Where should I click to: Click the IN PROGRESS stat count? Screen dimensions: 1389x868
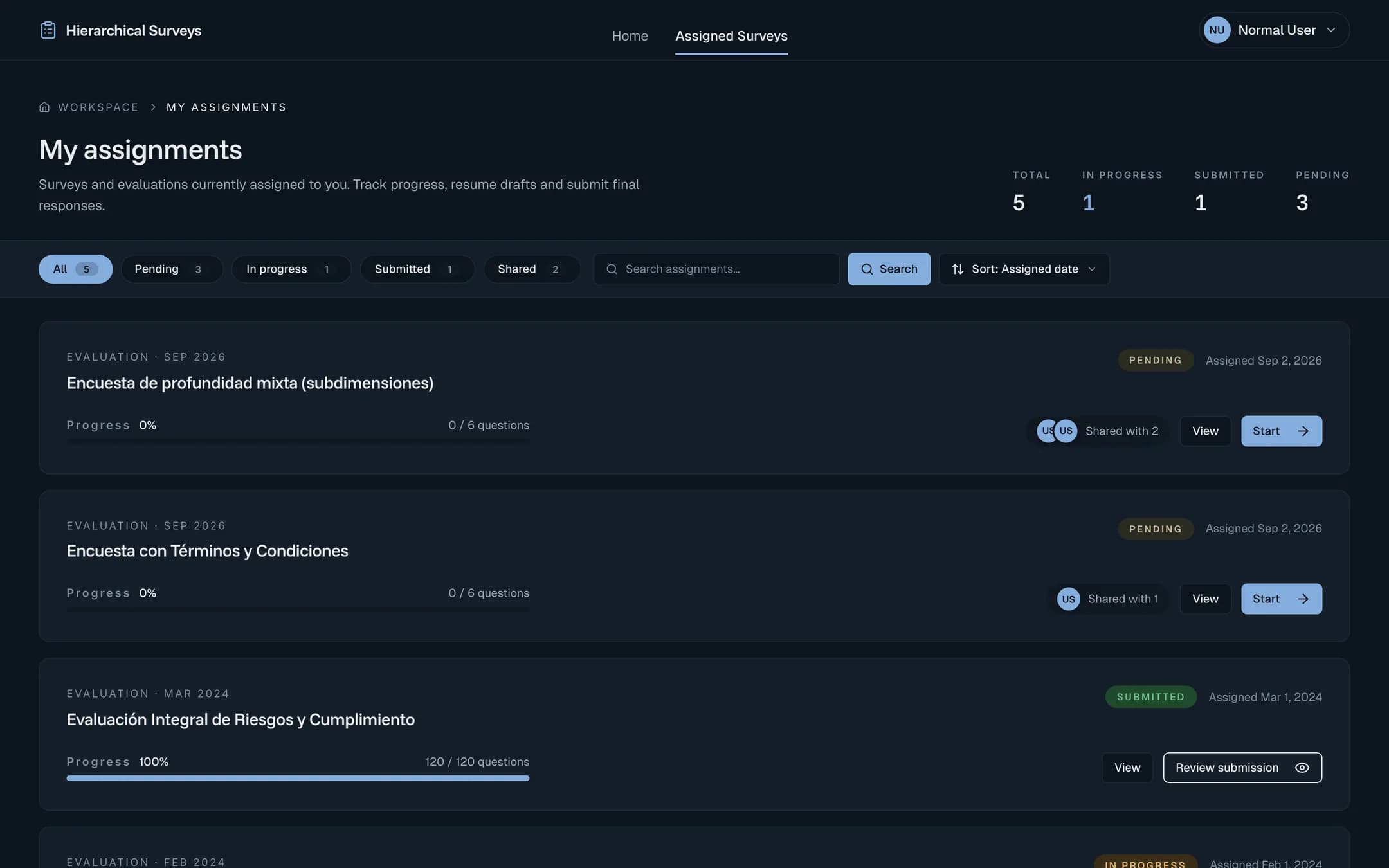[x=1088, y=203]
